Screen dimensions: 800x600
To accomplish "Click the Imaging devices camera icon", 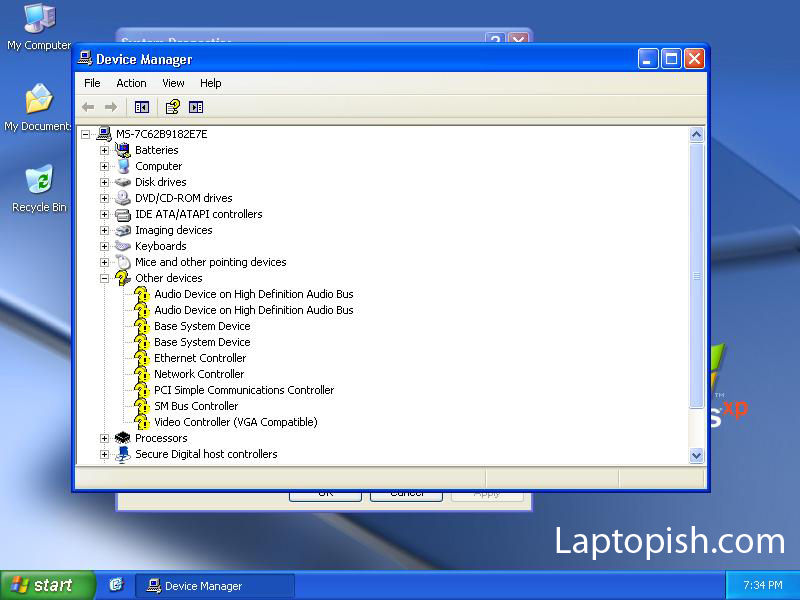I will coord(123,230).
